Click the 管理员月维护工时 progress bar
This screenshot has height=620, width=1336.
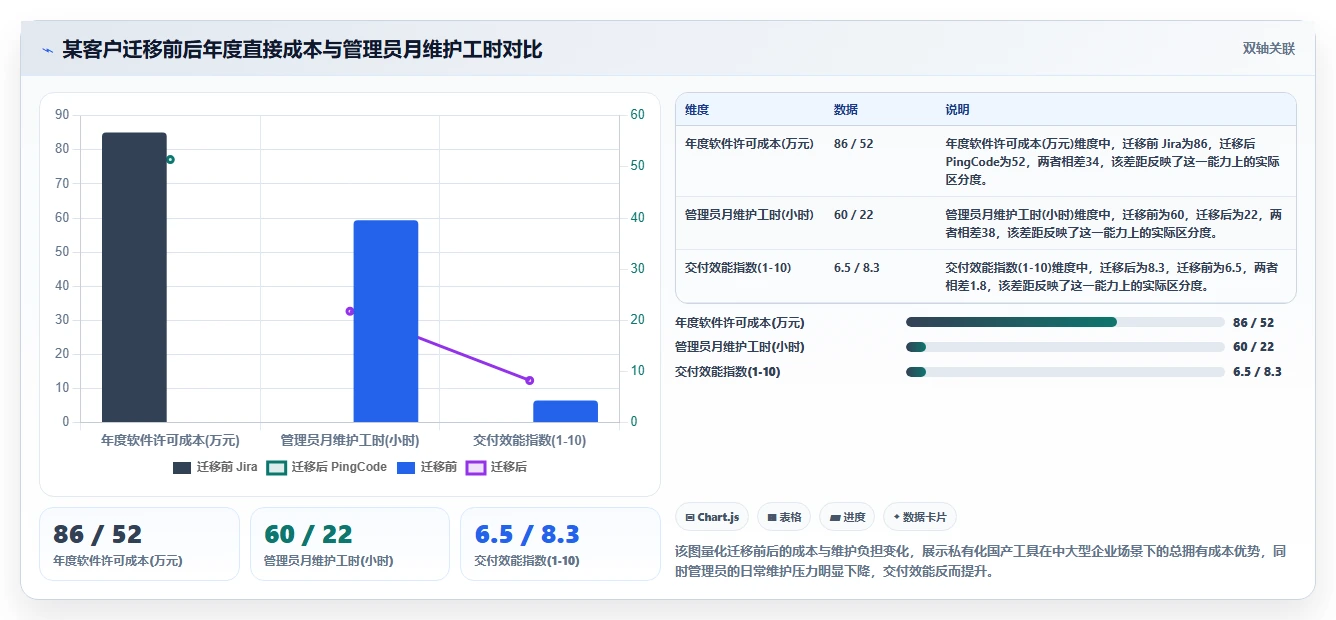pos(1065,346)
